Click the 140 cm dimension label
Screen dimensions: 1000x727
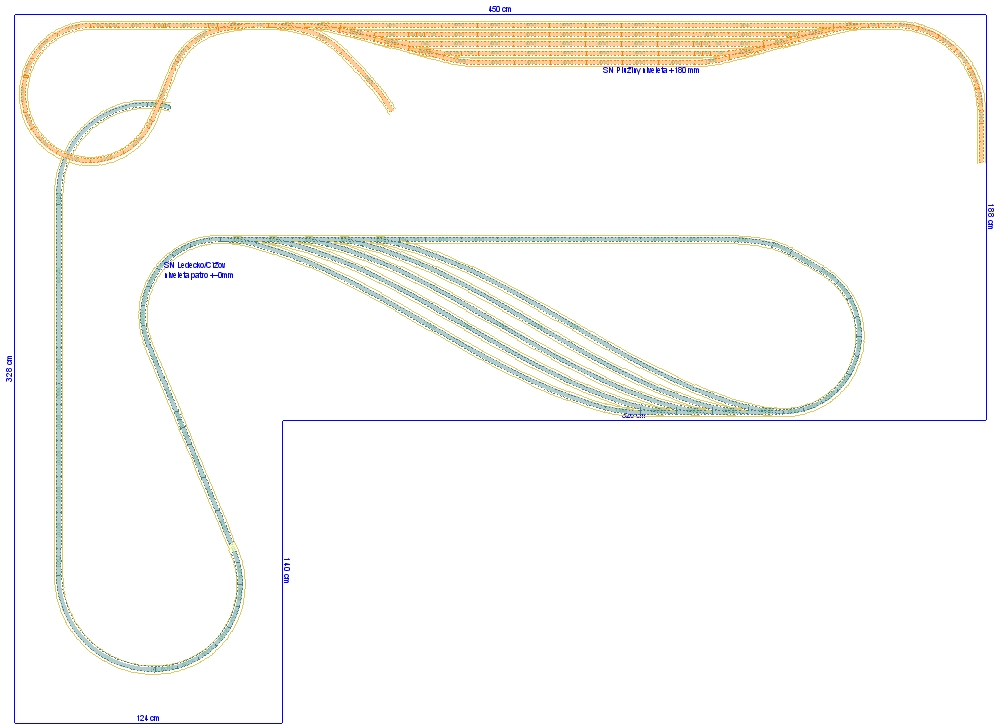(287, 570)
